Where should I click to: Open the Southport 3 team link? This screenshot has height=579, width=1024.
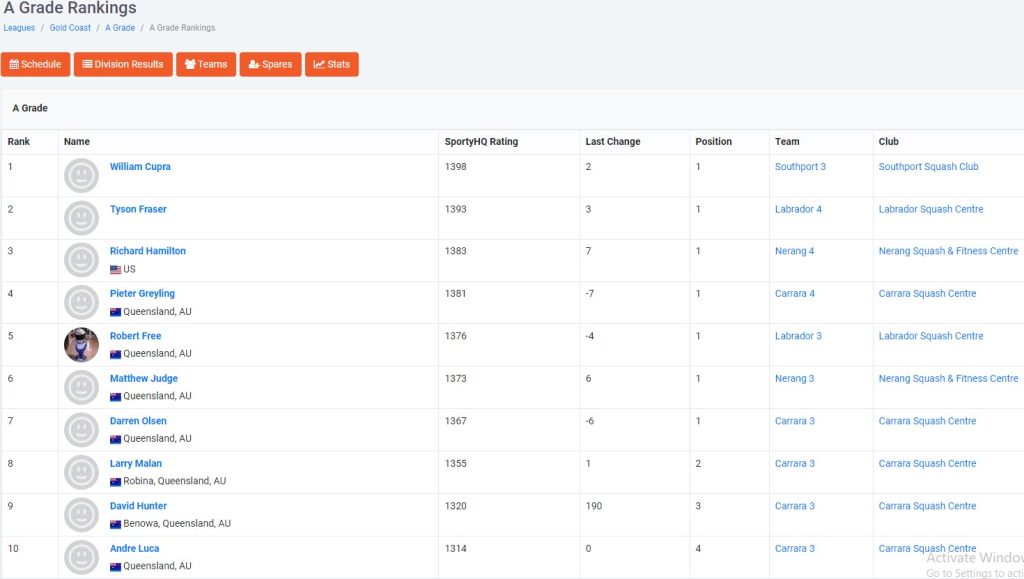click(x=800, y=166)
